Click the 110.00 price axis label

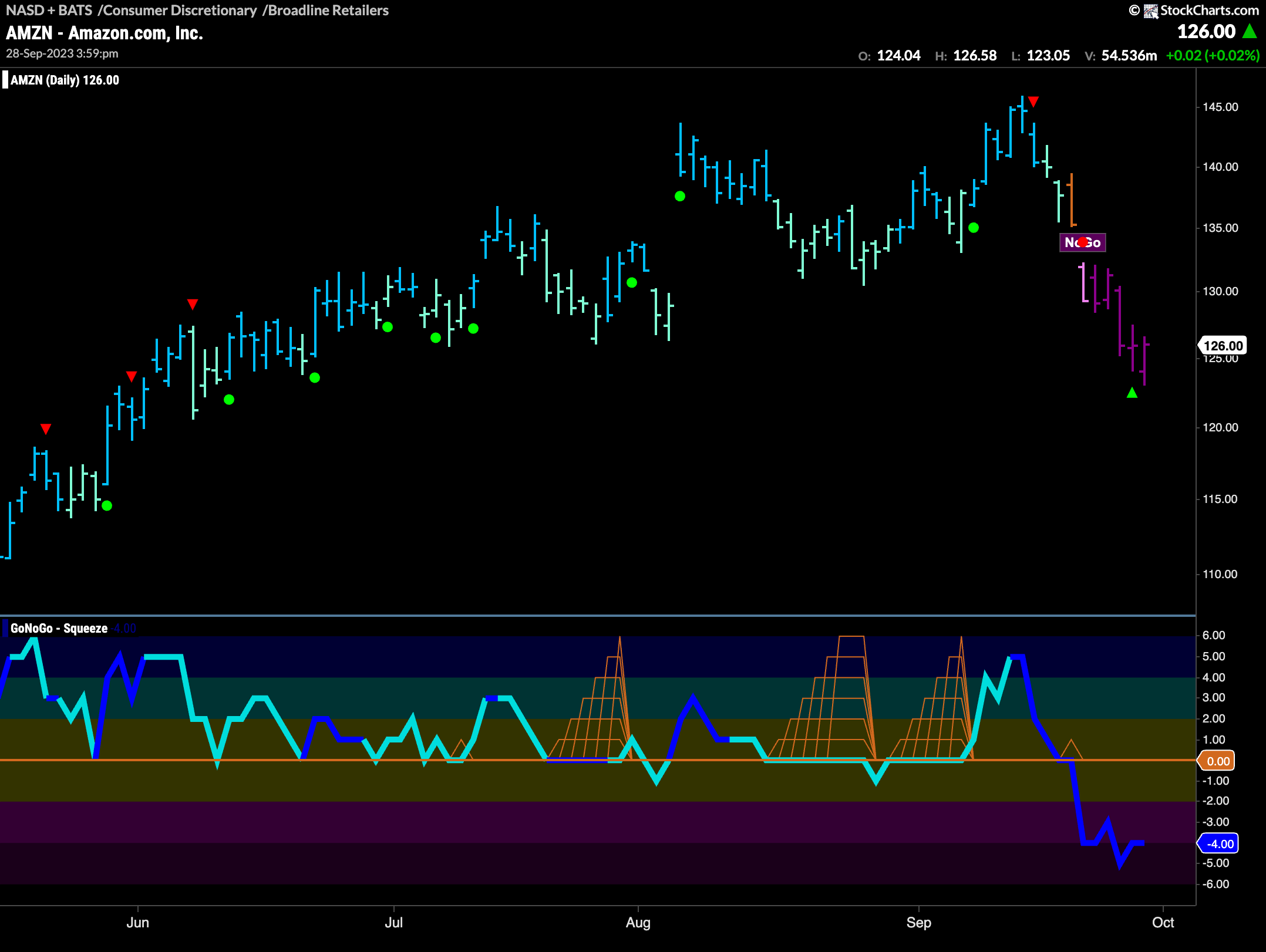click(1220, 574)
